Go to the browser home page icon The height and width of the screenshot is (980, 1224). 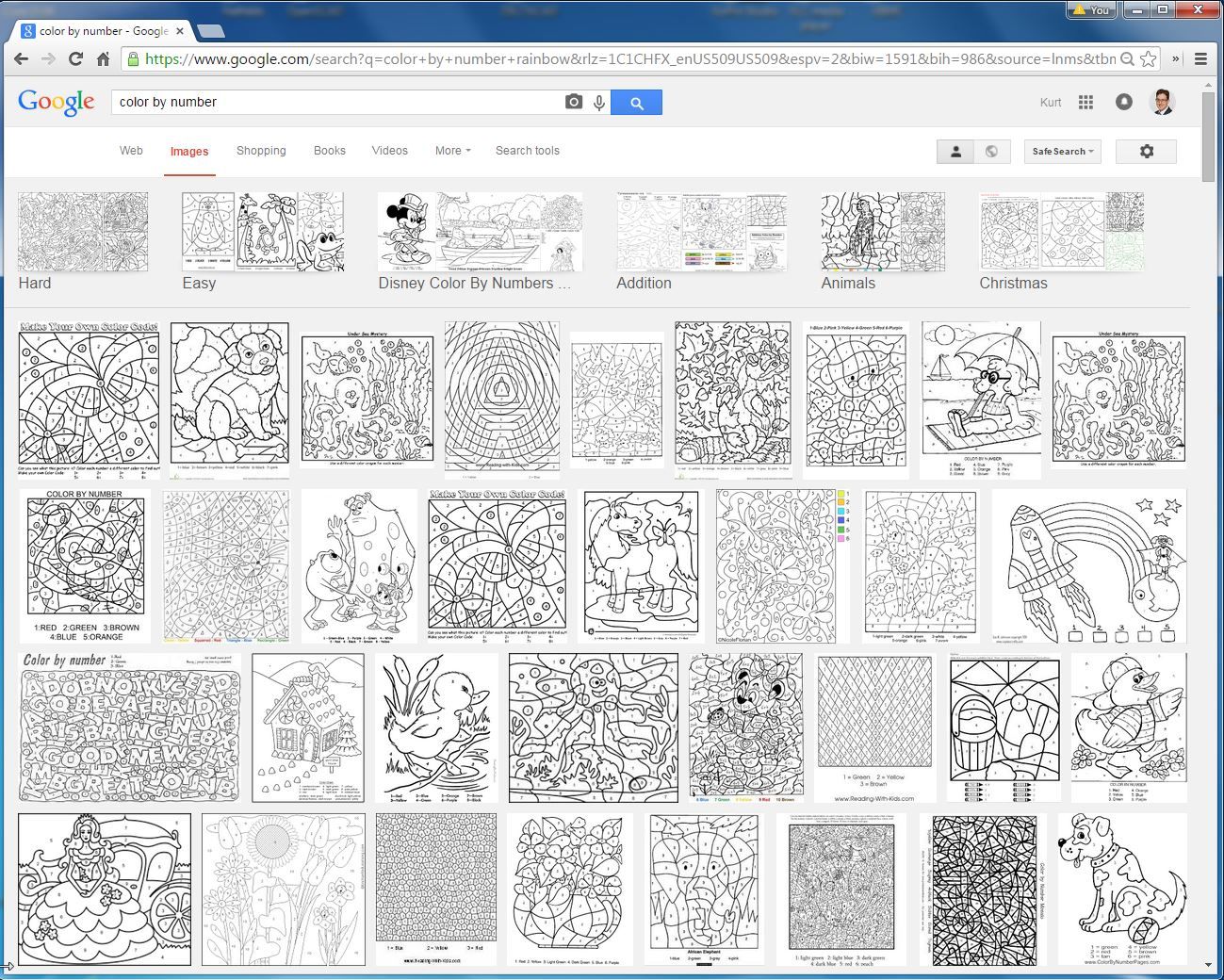104,58
